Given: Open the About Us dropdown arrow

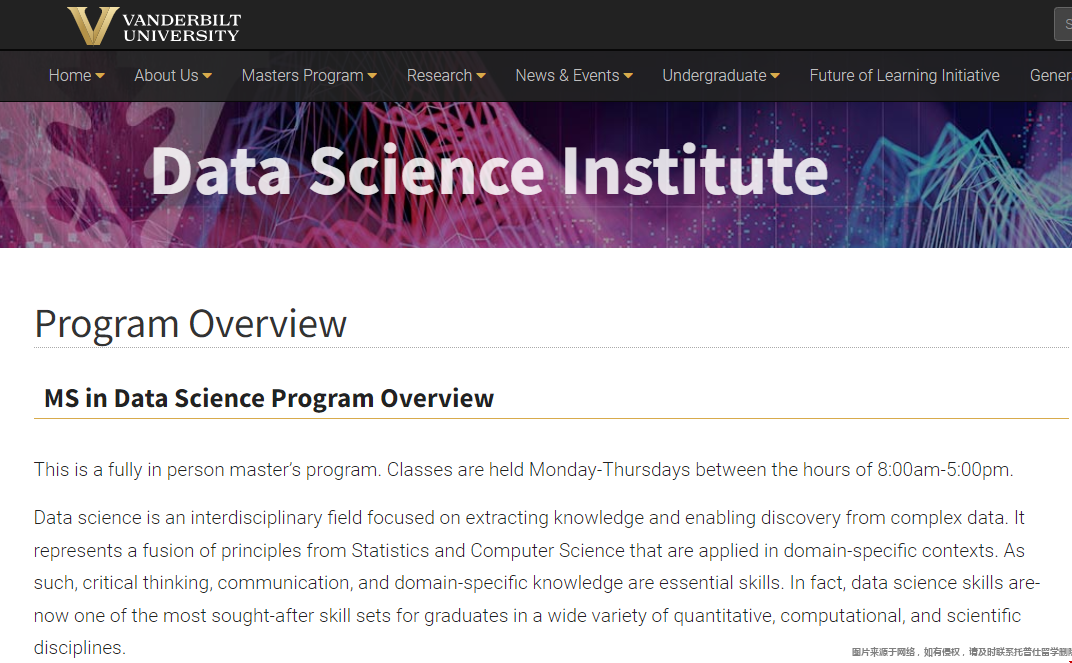Looking at the screenshot, I should (x=207, y=76).
